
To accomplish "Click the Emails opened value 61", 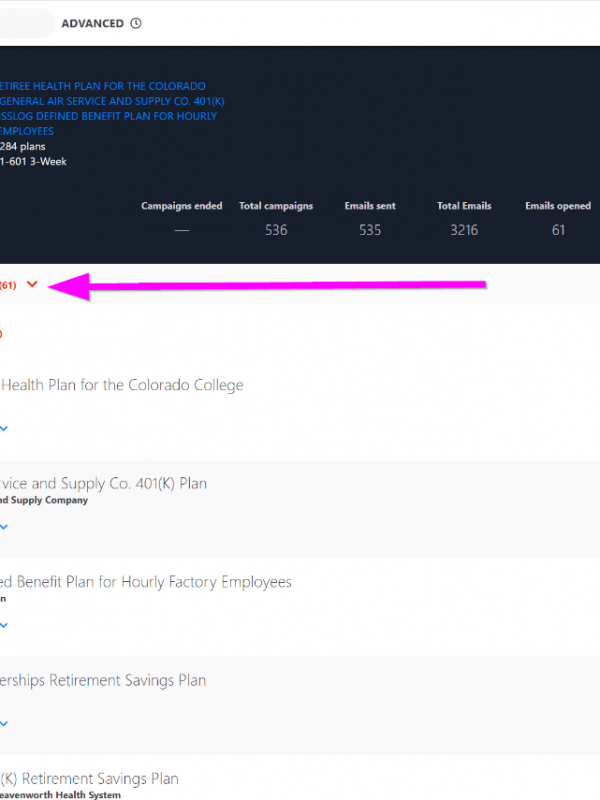I will pyautogui.click(x=558, y=230).
